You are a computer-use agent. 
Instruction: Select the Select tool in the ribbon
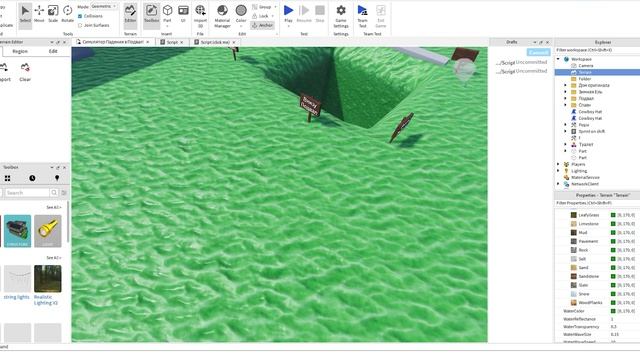pos(25,15)
